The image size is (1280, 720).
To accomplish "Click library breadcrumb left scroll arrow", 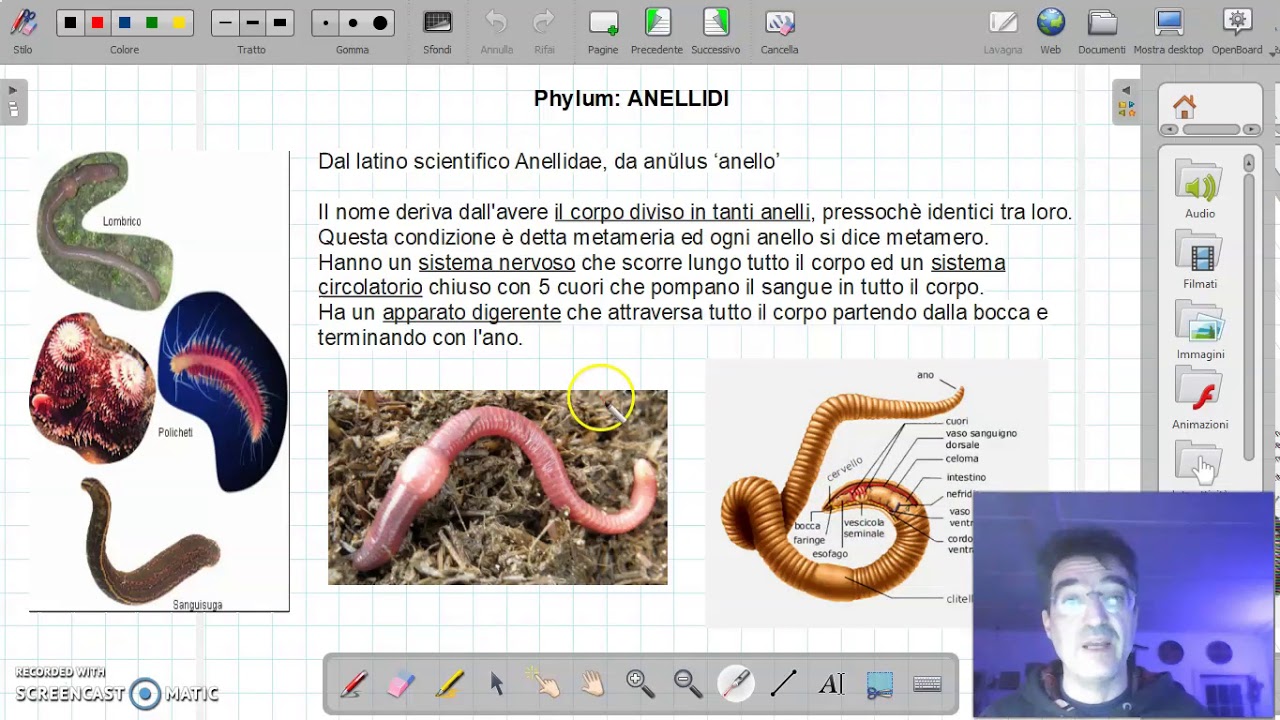I will [1169, 130].
